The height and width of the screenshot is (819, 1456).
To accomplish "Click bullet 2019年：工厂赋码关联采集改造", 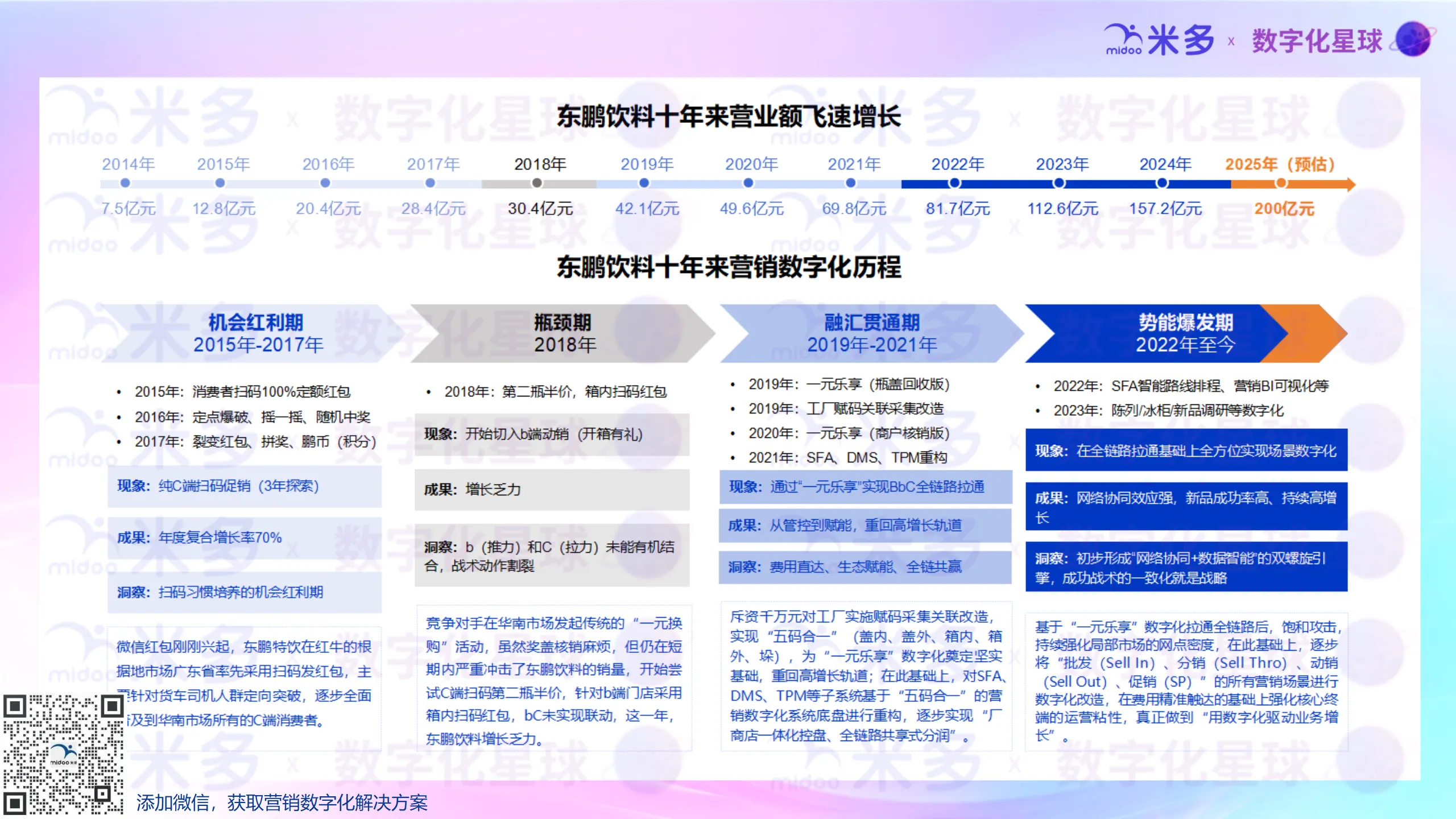I will [846, 409].
